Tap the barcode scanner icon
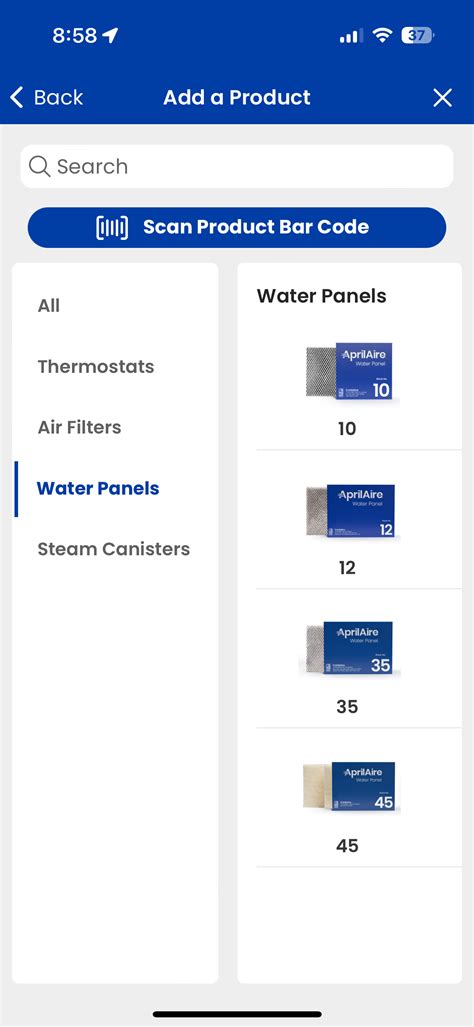This screenshot has width=474, height=1027. (x=112, y=227)
